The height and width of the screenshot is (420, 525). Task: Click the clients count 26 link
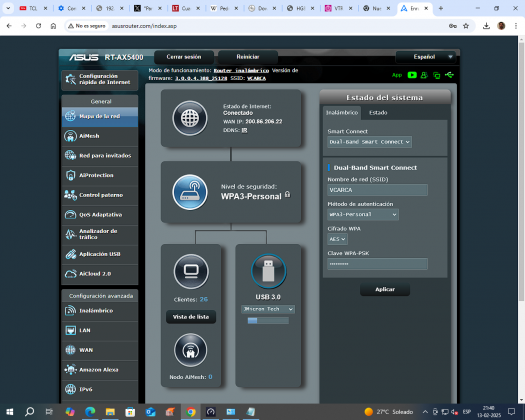204,299
